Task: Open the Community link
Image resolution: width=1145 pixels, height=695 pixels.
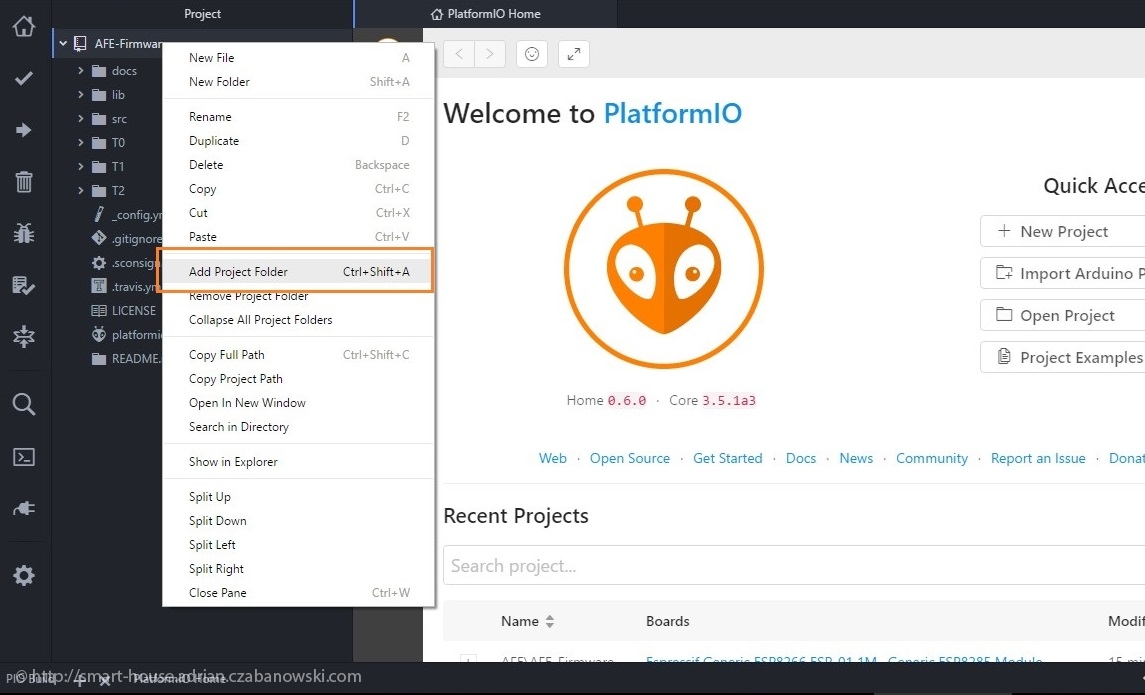Action: [x=932, y=458]
